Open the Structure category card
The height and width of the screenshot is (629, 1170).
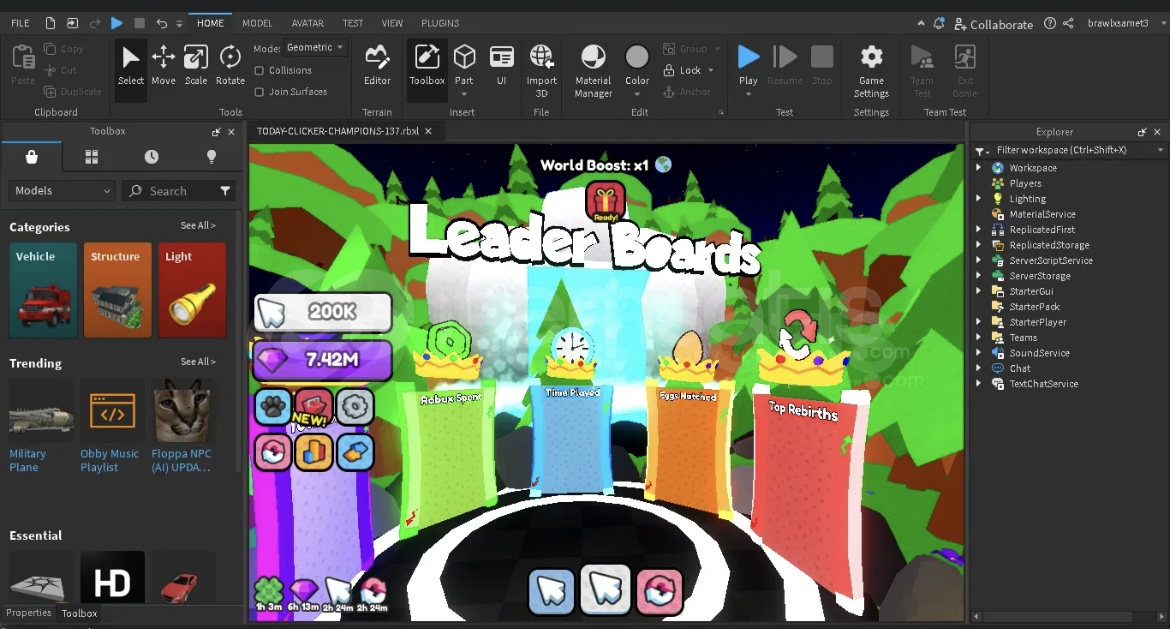[x=117, y=290]
